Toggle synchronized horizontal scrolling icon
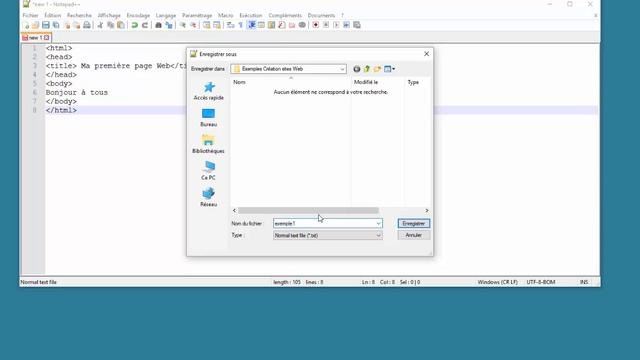Viewport: 640px width, 360px height. point(217,25)
